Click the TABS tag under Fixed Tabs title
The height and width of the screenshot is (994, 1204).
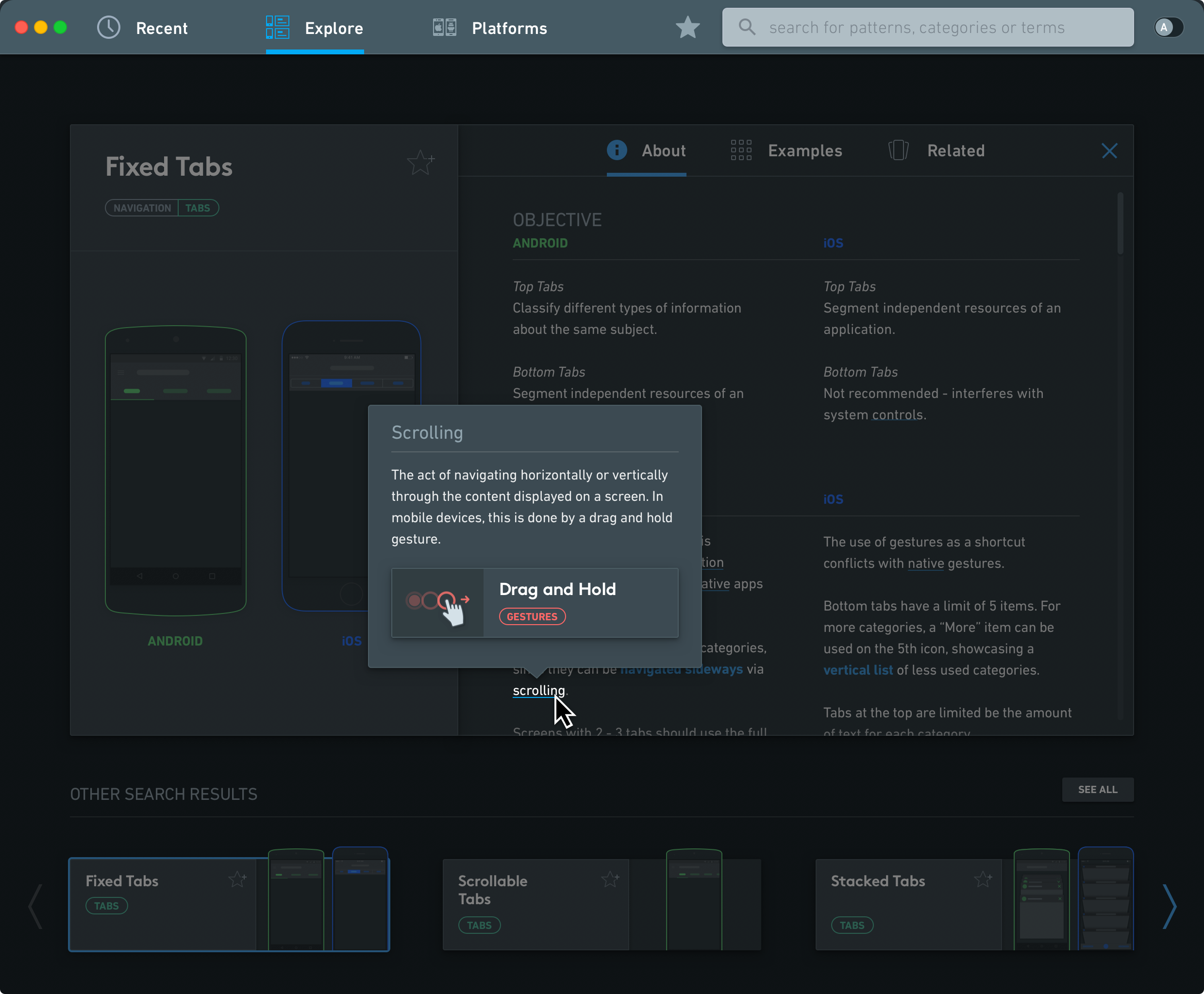coord(198,208)
